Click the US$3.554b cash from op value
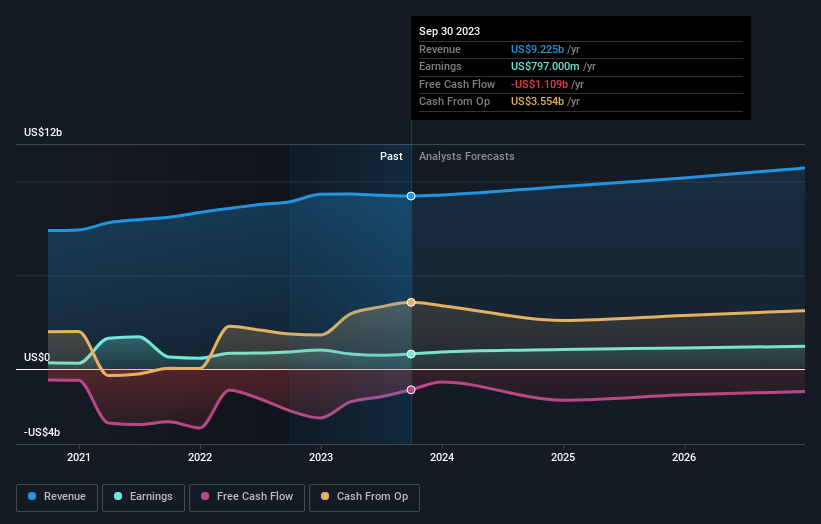 (537, 102)
